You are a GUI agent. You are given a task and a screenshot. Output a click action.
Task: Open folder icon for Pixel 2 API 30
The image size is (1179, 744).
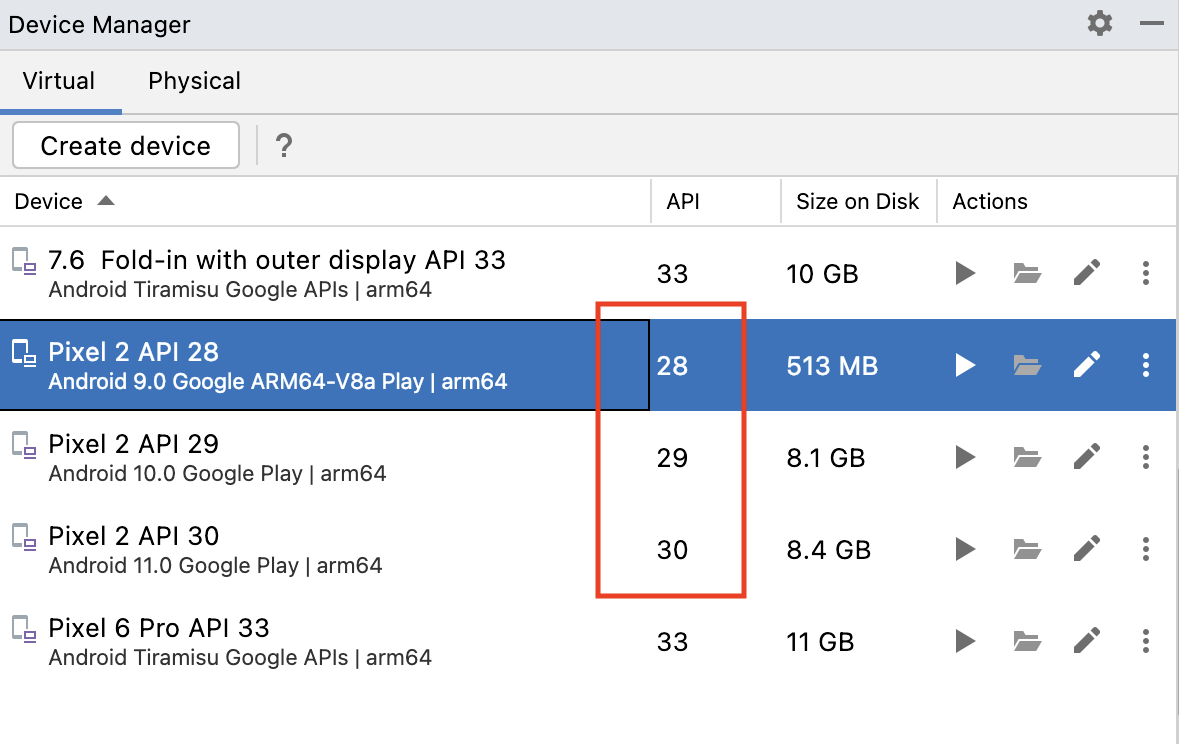click(1027, 549)
